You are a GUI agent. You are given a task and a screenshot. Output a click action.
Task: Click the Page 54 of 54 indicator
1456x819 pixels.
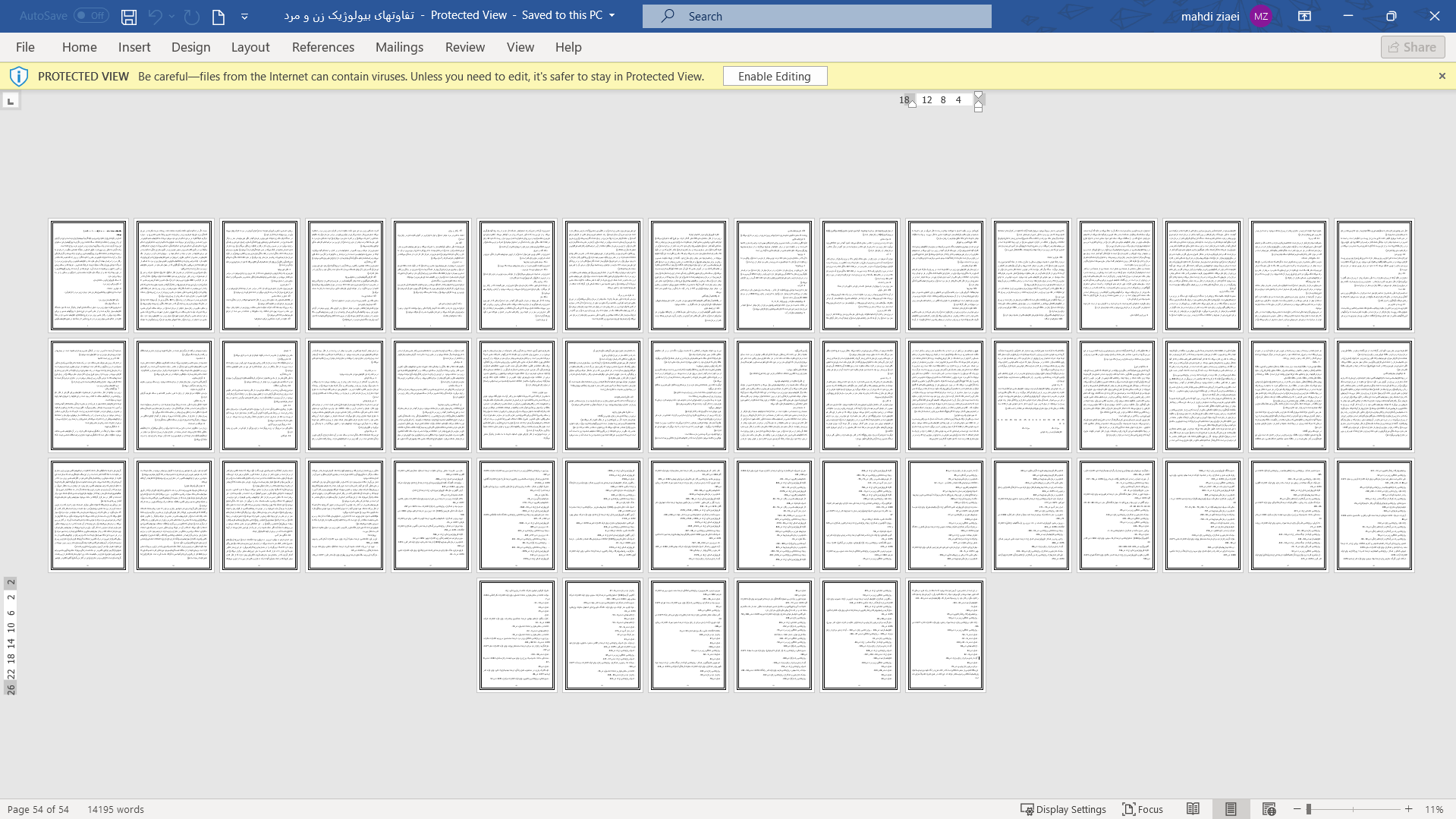pyautogui.click(x=38, y=809)
